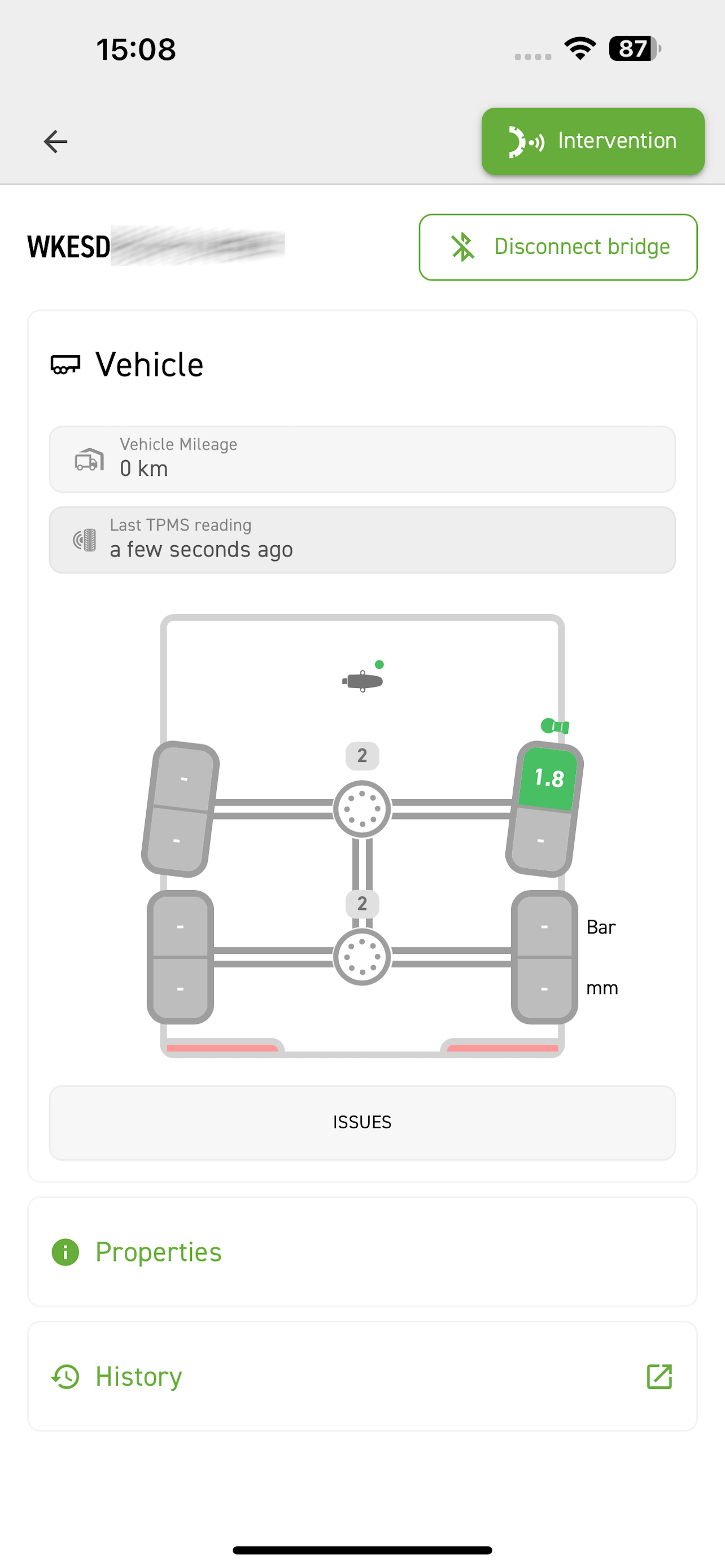Tap the first axle hub
The height and width of the screenshot is (1568, 725).
click(361, 809)
